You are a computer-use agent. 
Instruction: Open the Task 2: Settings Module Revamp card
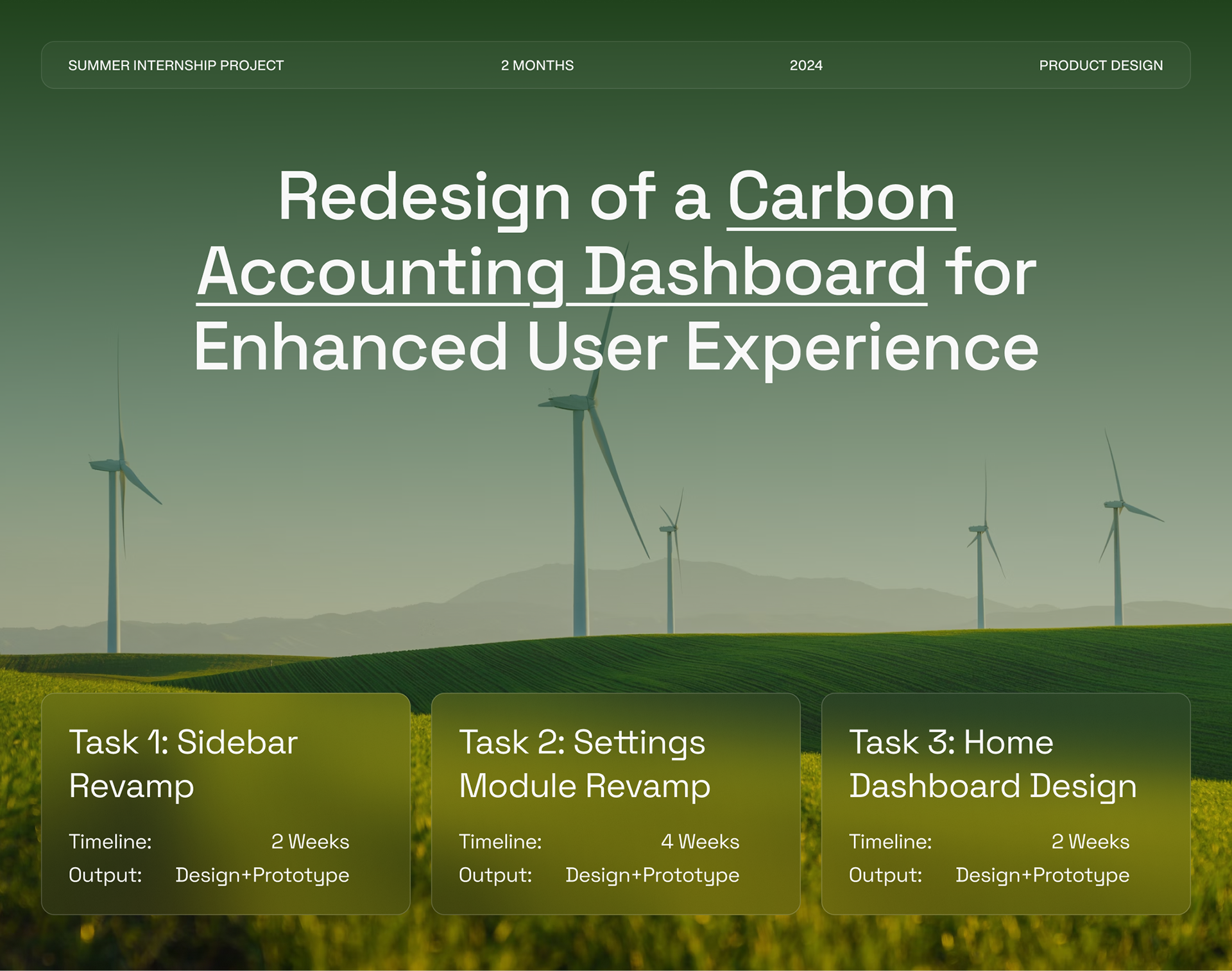[616, 804]
